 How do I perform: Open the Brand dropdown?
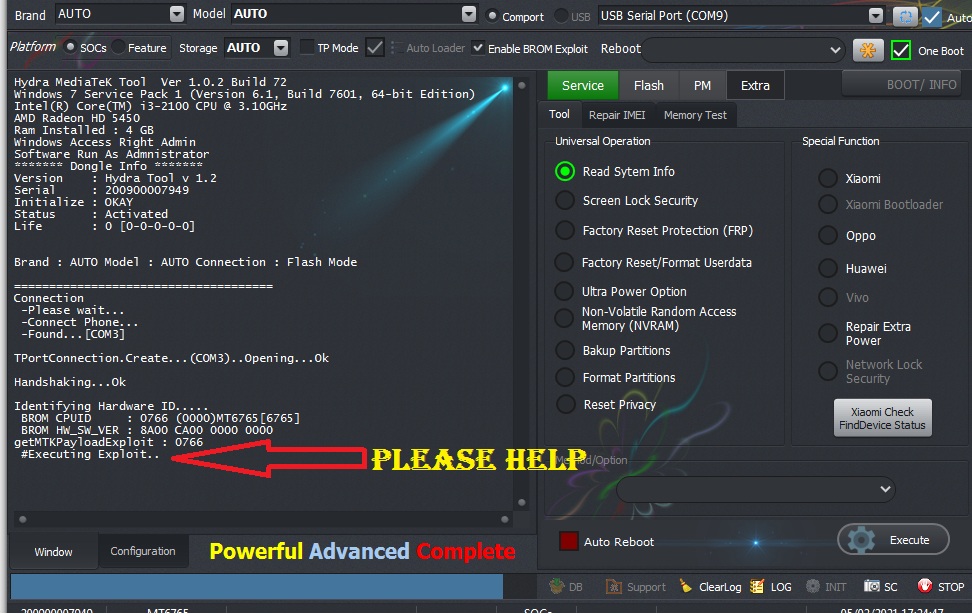(x=177, y=14)
